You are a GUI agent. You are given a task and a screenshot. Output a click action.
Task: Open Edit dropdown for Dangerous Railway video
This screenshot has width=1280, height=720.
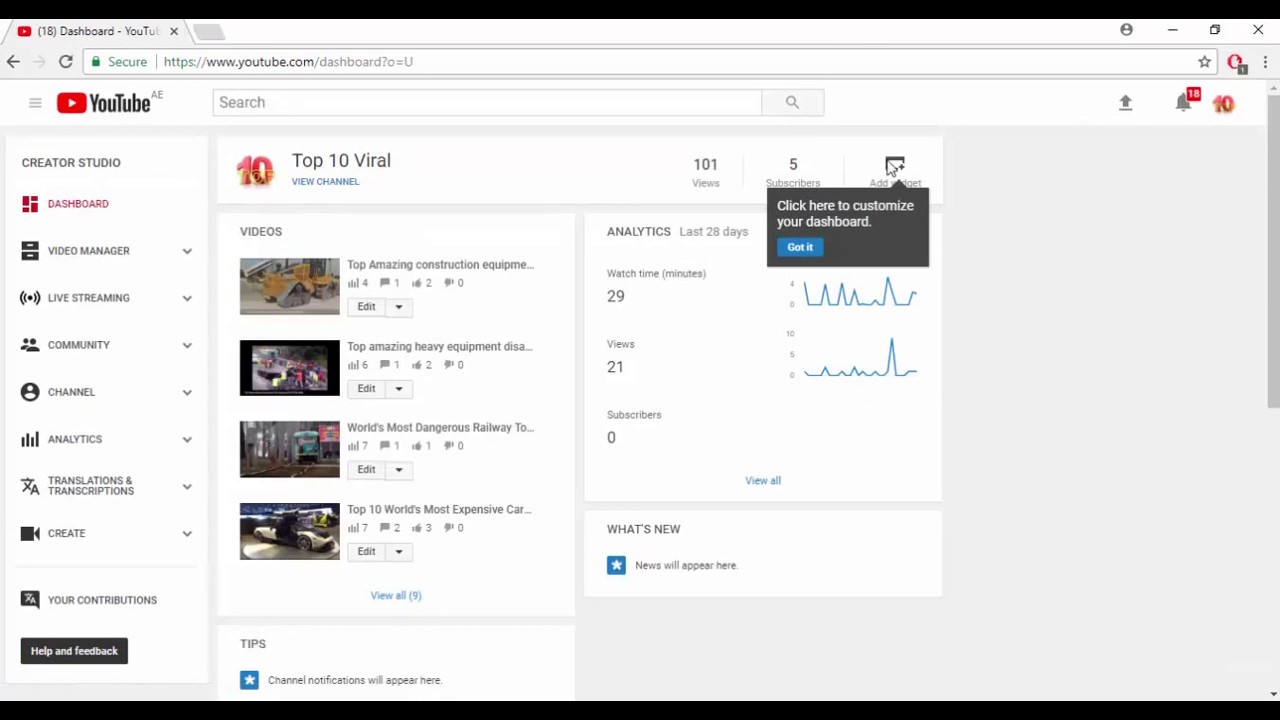[x=398, y=470]
